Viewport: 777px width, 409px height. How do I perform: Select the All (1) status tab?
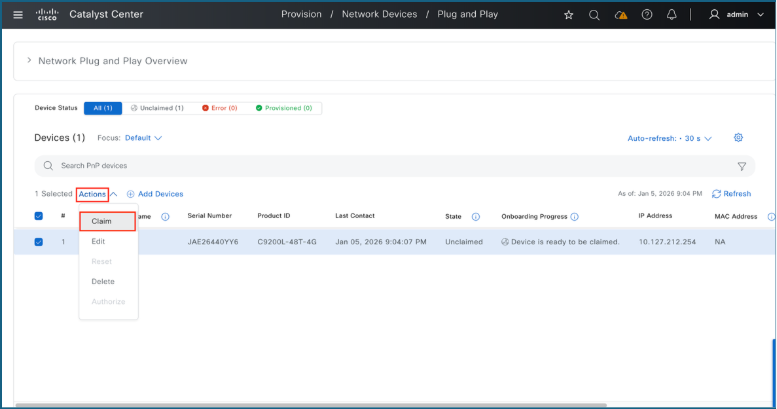(103, 108)
